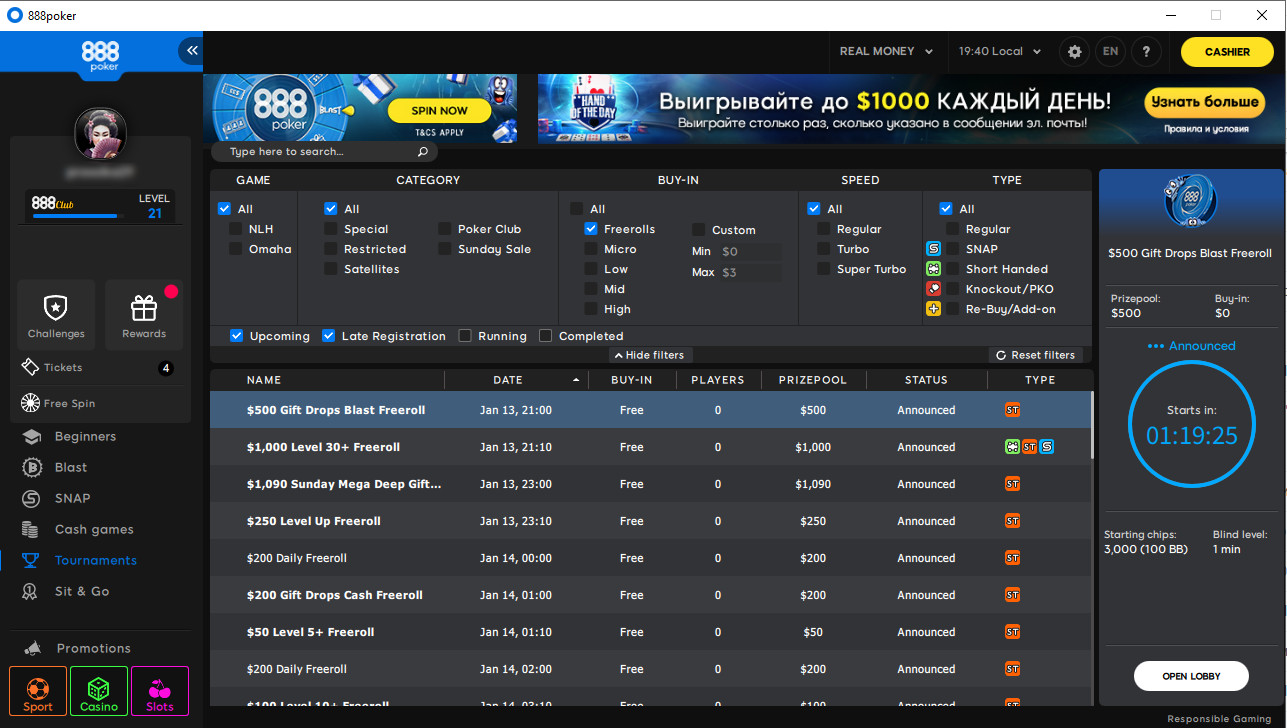Go to SNAP section in sidebar
The width and height of the screenshot is (1287, 728).
point(72,499)
